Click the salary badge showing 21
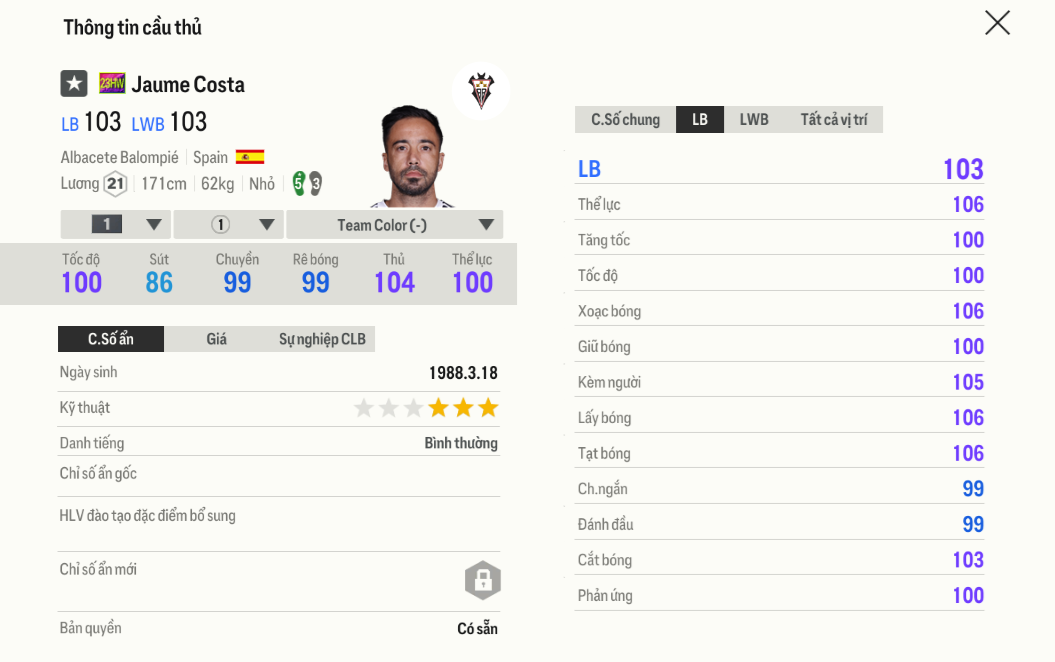The height and width of the screenshot is (662, 1055). pos(115,184)
